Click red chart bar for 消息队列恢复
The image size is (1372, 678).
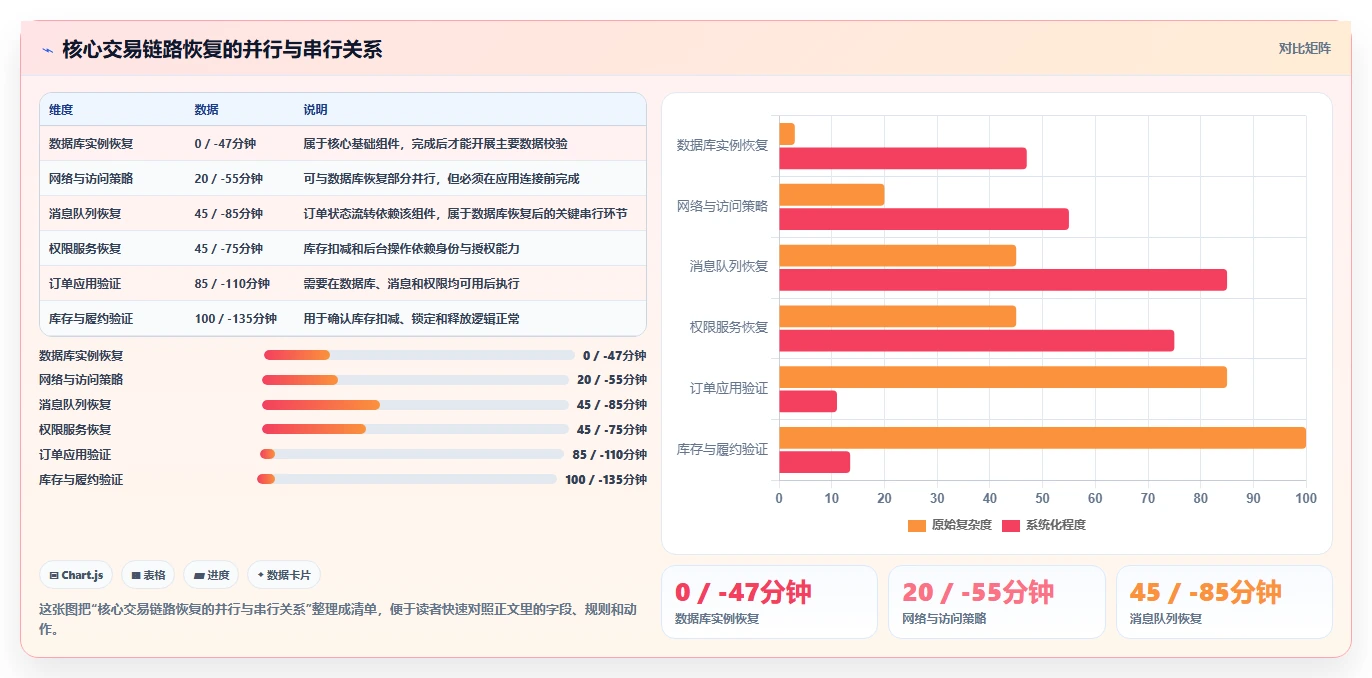point(1003,280)
